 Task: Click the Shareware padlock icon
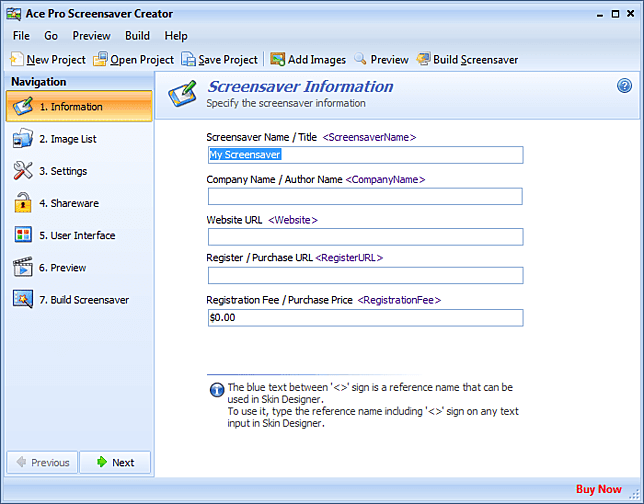pos(23,203)
